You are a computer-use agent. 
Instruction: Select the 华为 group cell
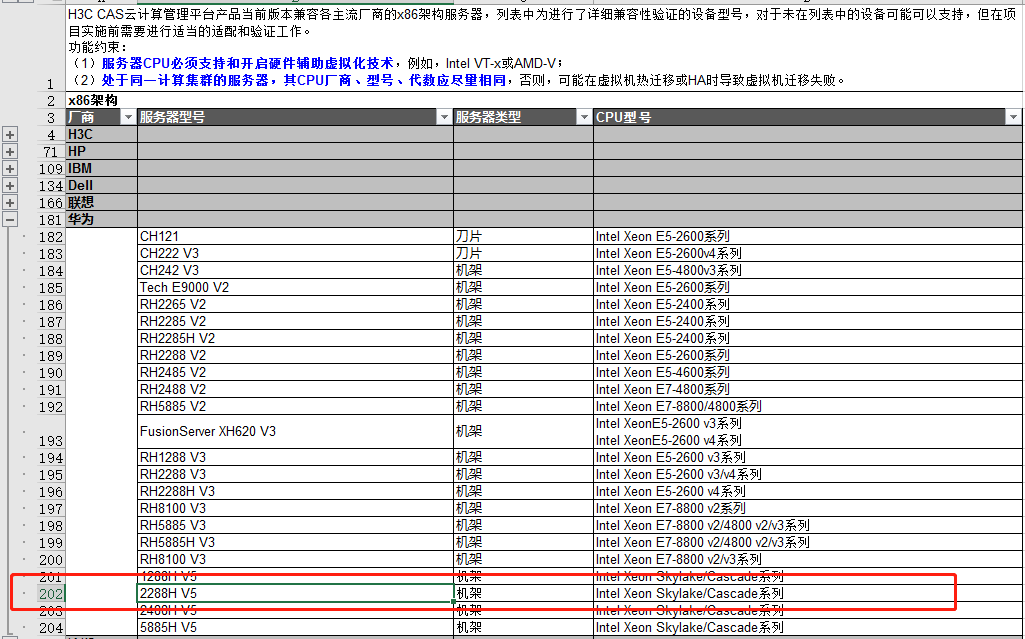pos(101,220)
